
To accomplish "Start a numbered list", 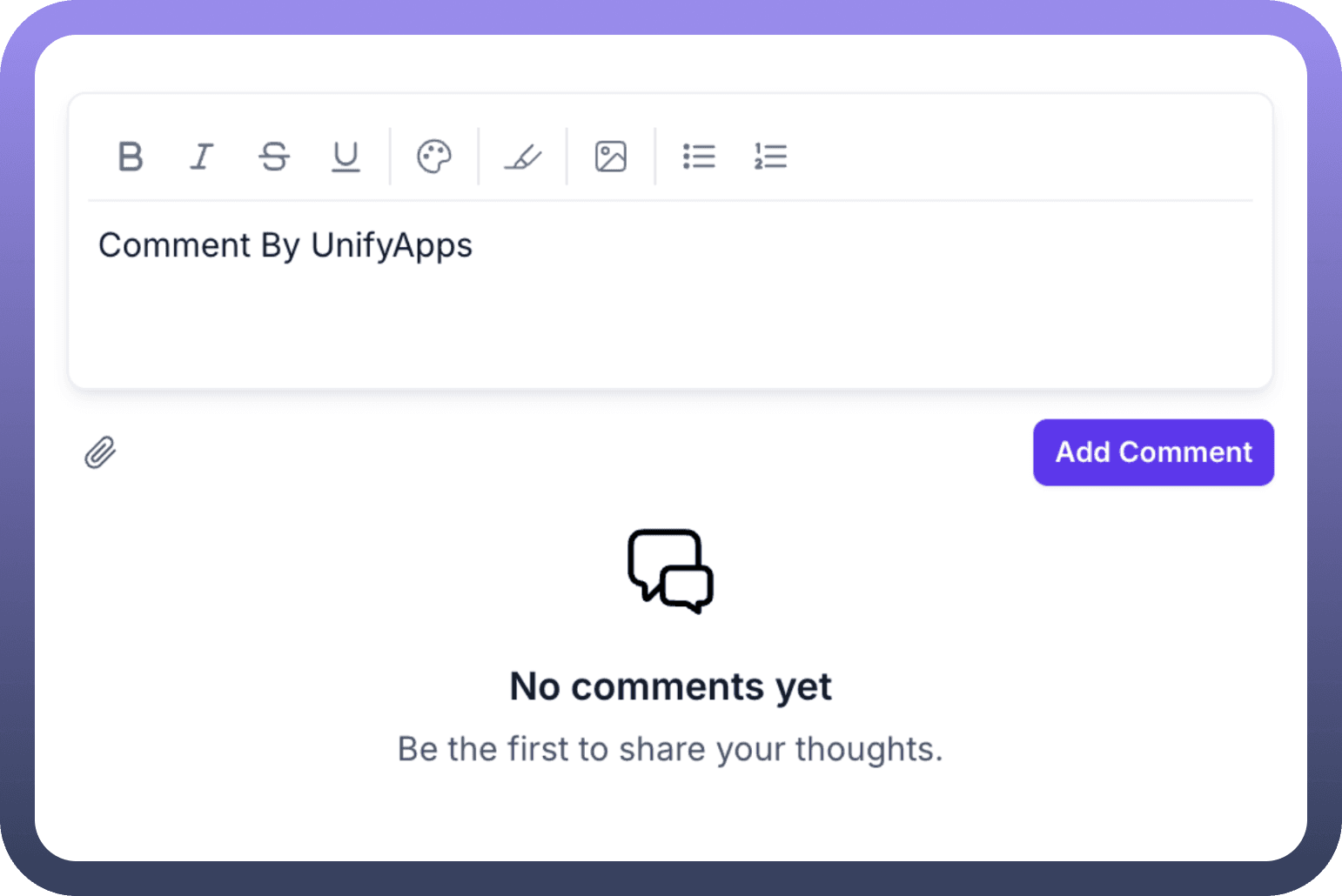I will tap(770, 157).
